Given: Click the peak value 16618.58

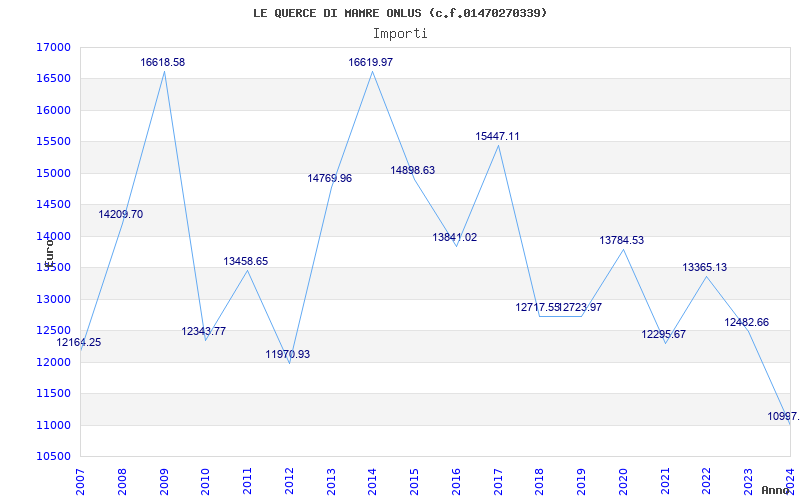Looking at the screenshot, I should [x=163, y=62].
